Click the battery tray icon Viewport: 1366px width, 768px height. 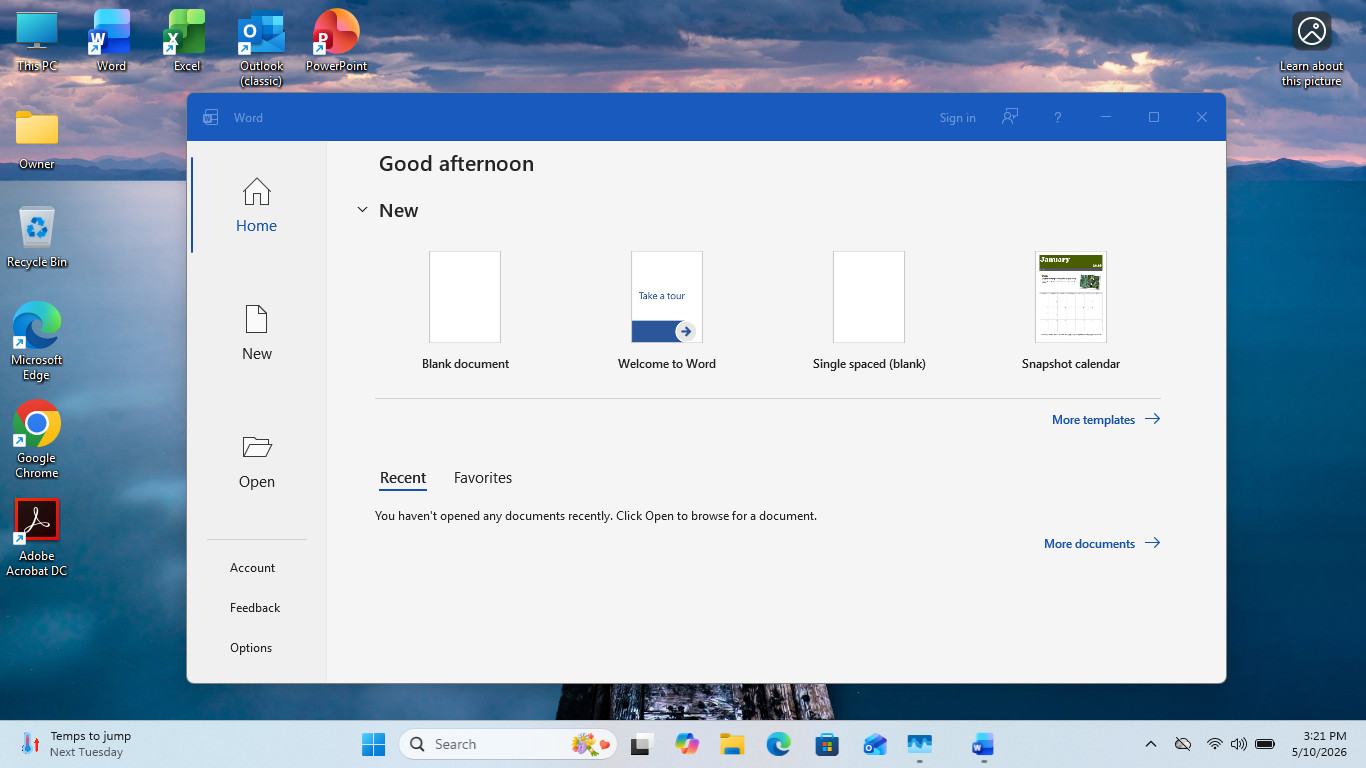(x=1265, y=744)
